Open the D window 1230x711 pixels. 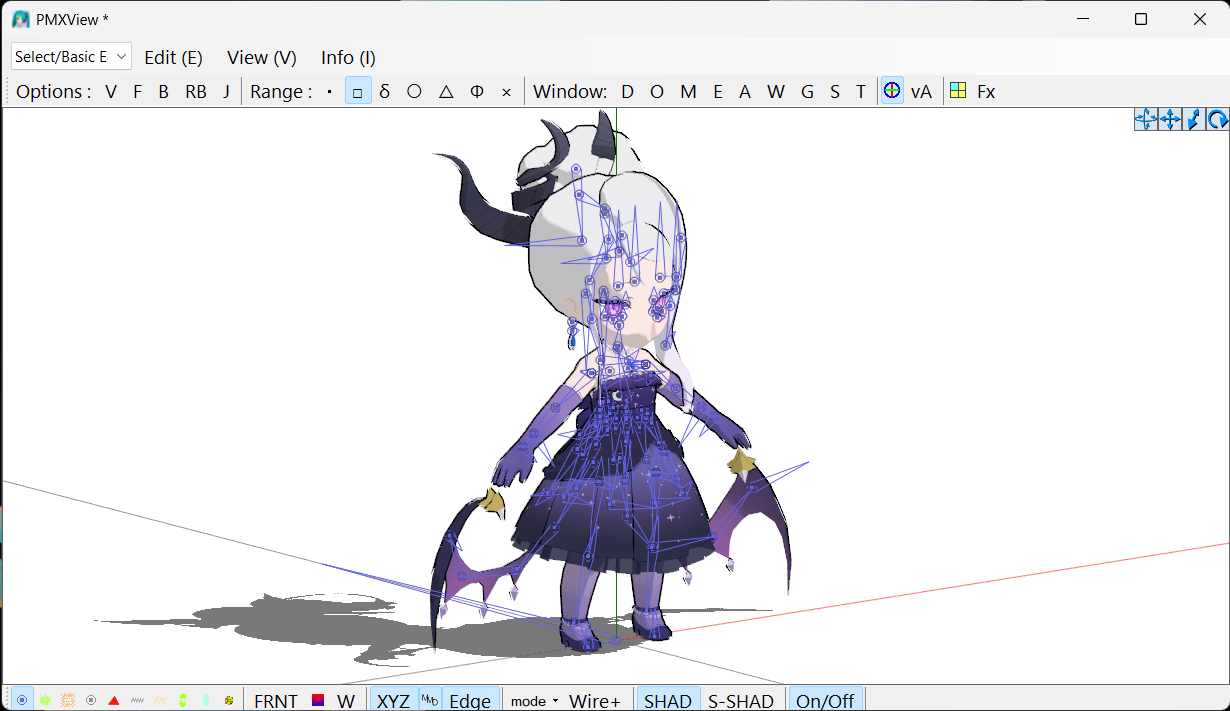coord(628,92)
